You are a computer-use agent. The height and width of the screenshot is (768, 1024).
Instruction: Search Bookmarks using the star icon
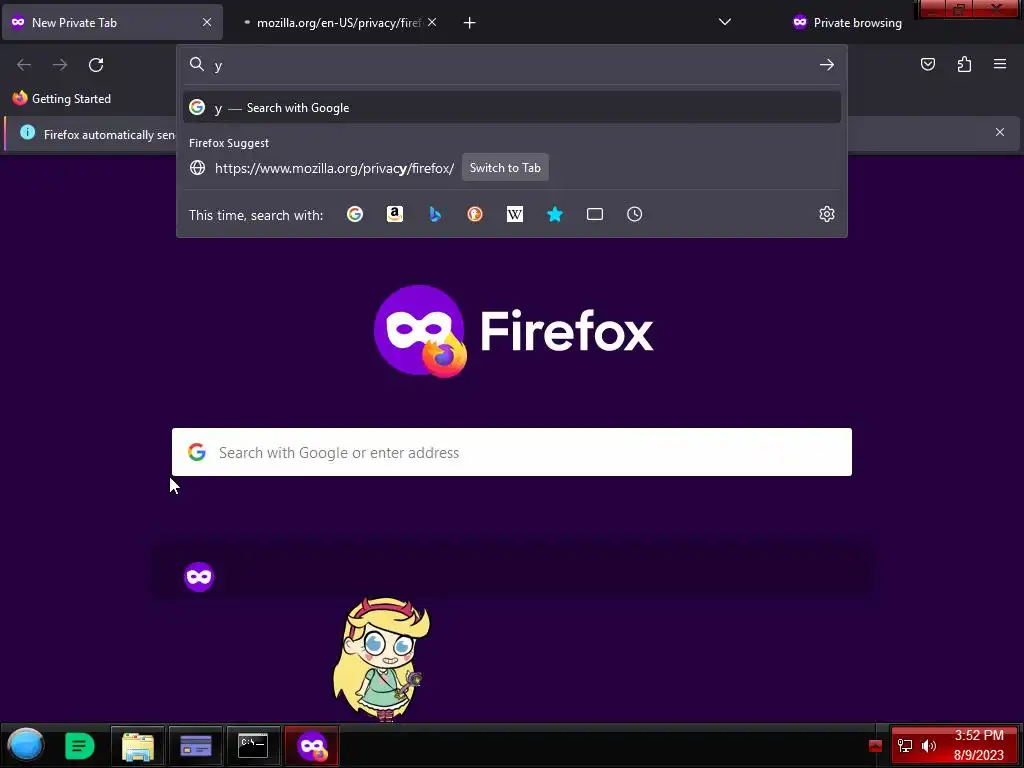tap(554, 214)
